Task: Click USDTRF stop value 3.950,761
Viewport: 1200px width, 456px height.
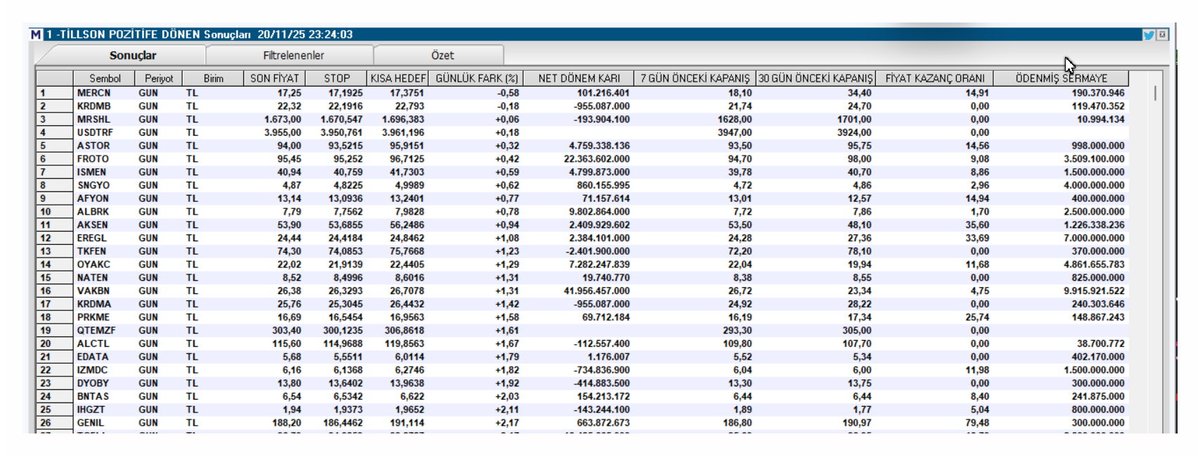Action: [x=343, y=131]
